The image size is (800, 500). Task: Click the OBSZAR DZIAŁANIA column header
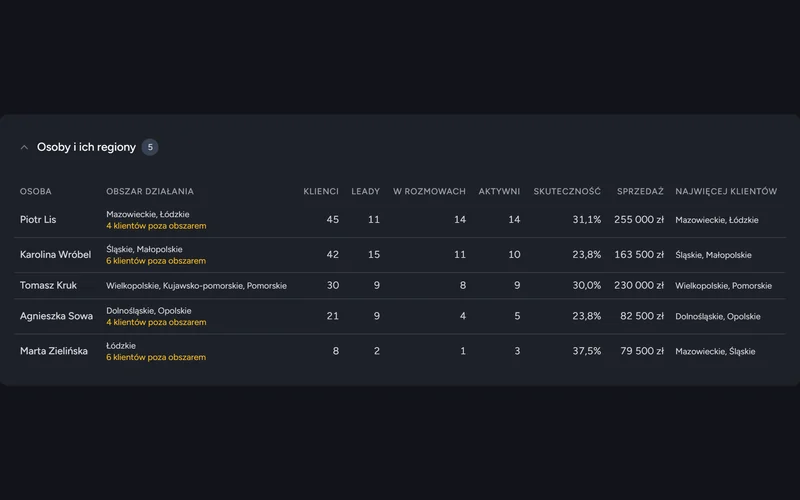(x=150, y=191)
